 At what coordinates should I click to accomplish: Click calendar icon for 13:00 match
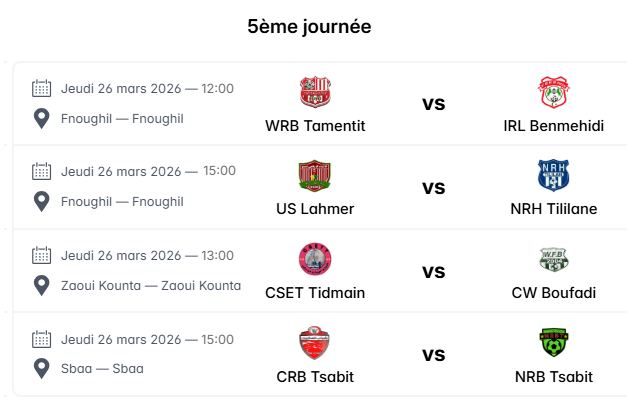[41, 255]
